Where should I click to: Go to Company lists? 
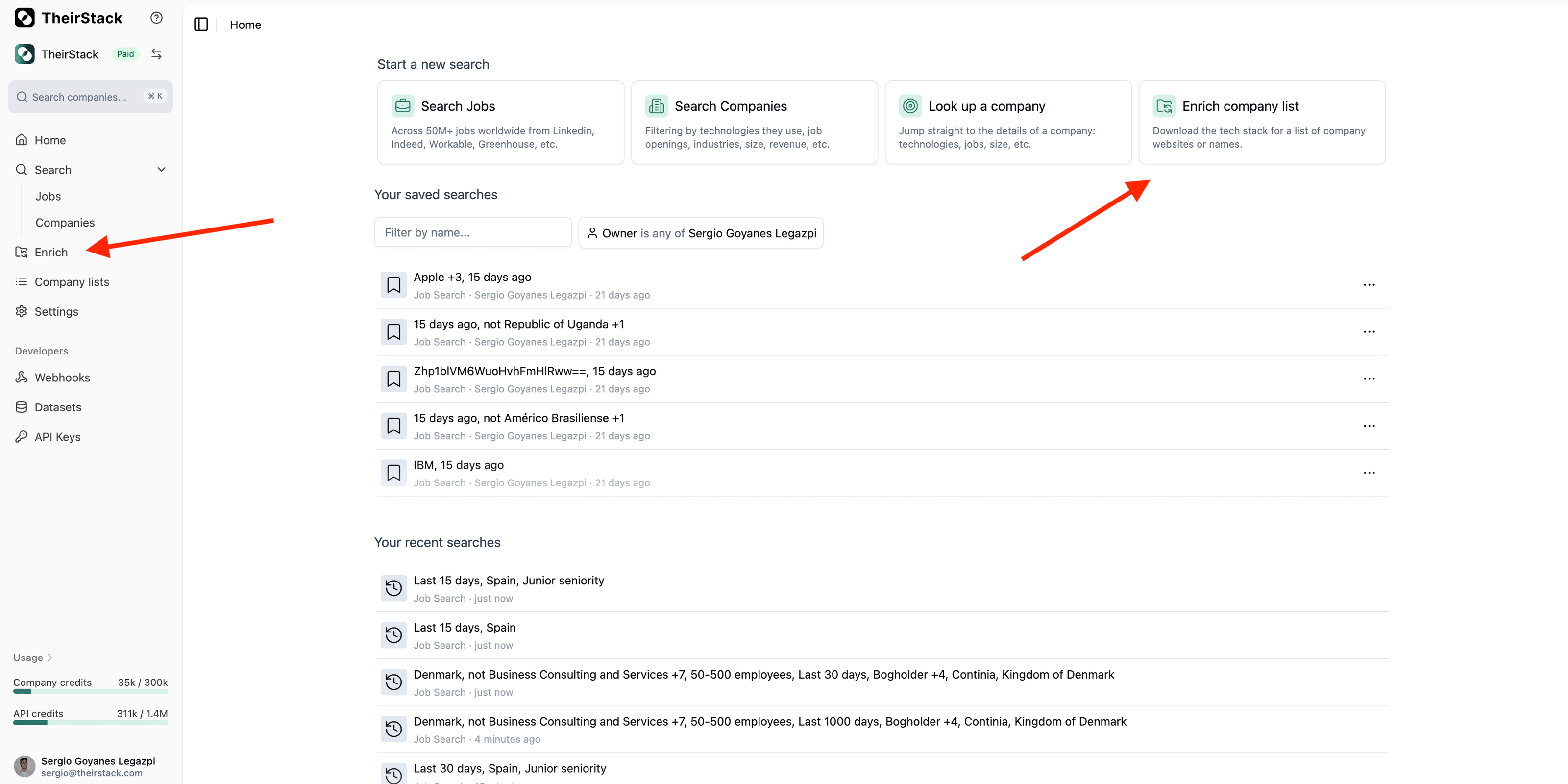click(x=72, y=281)
